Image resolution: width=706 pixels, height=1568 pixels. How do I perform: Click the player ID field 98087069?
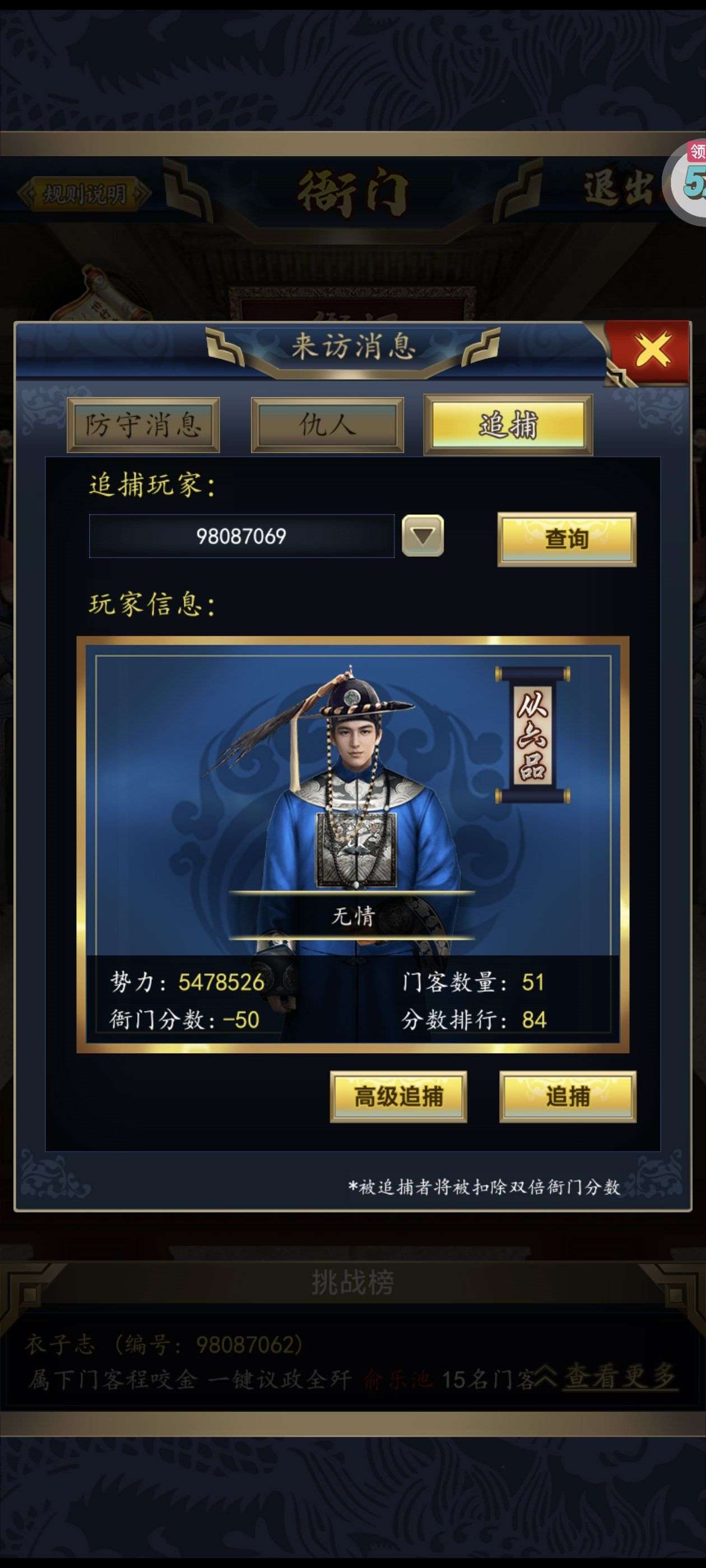click(242, 536)
